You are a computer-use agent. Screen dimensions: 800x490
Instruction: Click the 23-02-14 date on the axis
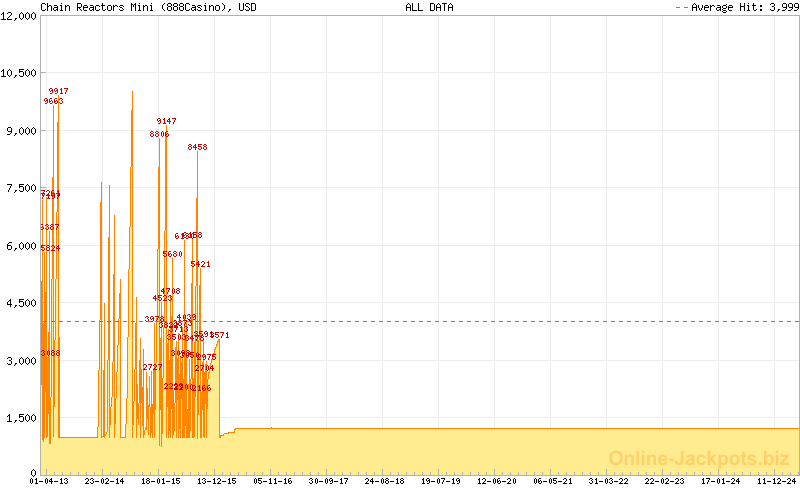pyautogui.click(x=104, y=481)
